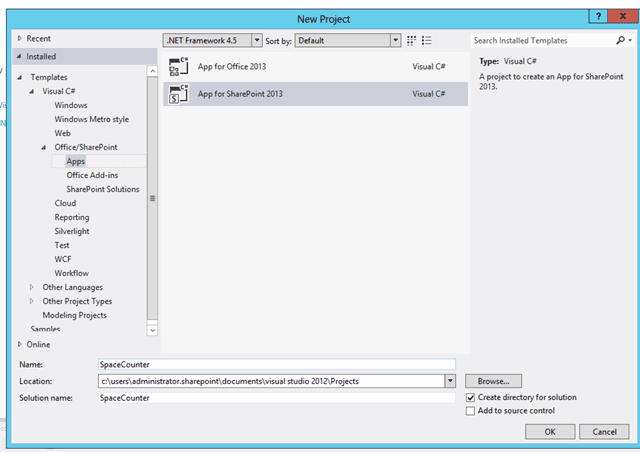
Task: Click the search options dropdown arrow
Action: pyautogui.click(x=630, y=40)
